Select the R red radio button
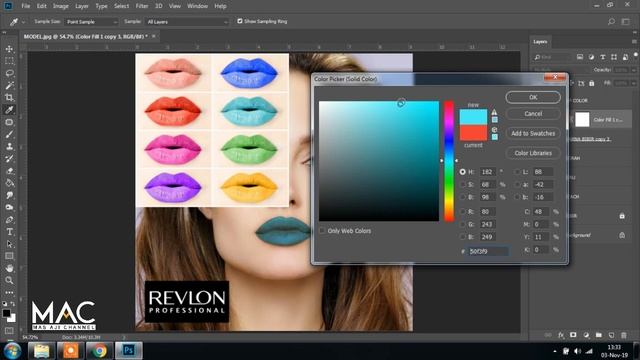The image size is (640, 360). coord(462,211)
